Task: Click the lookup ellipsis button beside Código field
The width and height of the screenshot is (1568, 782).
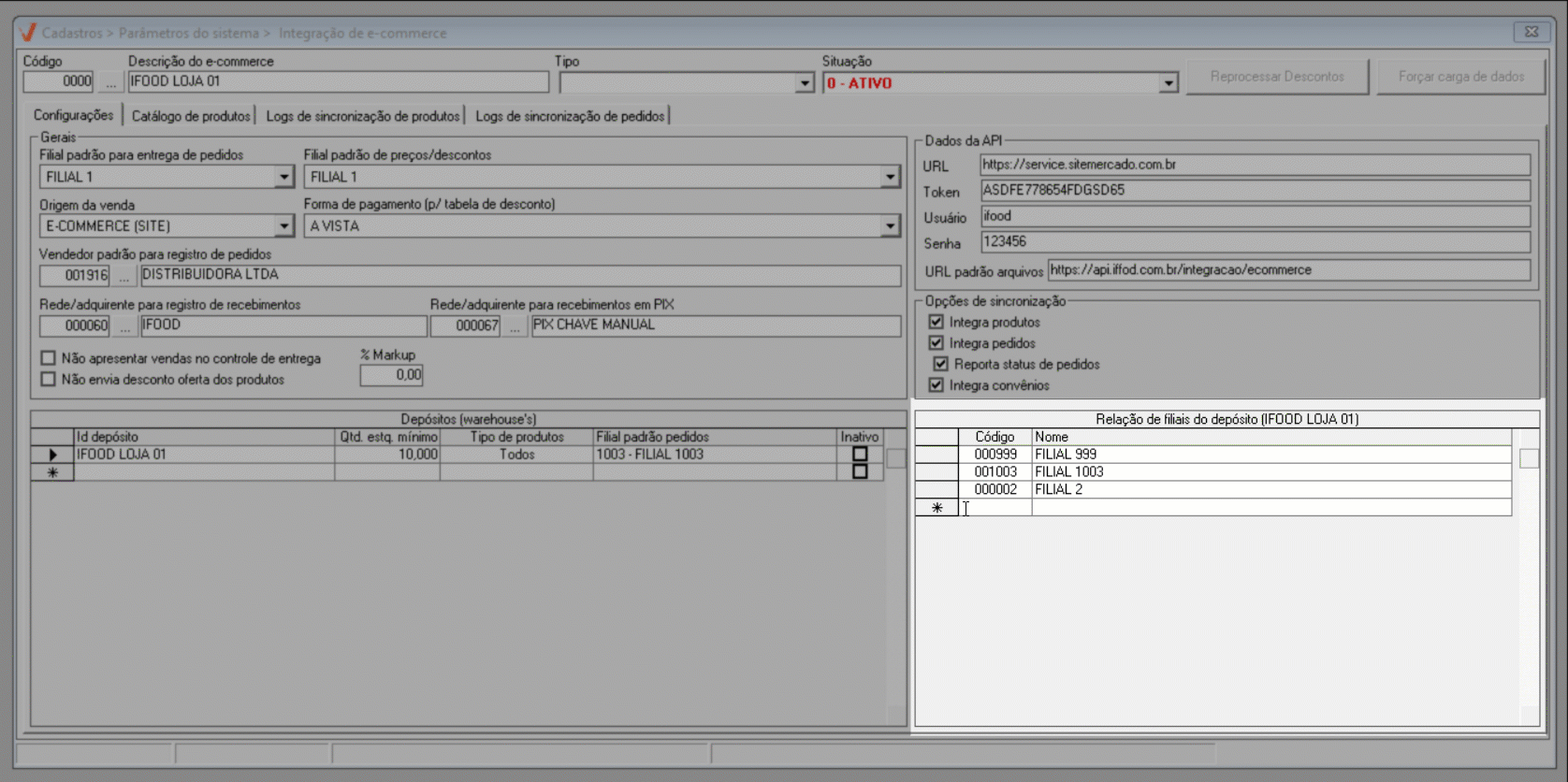Action: pyautogui.click(x=110, y=82)
